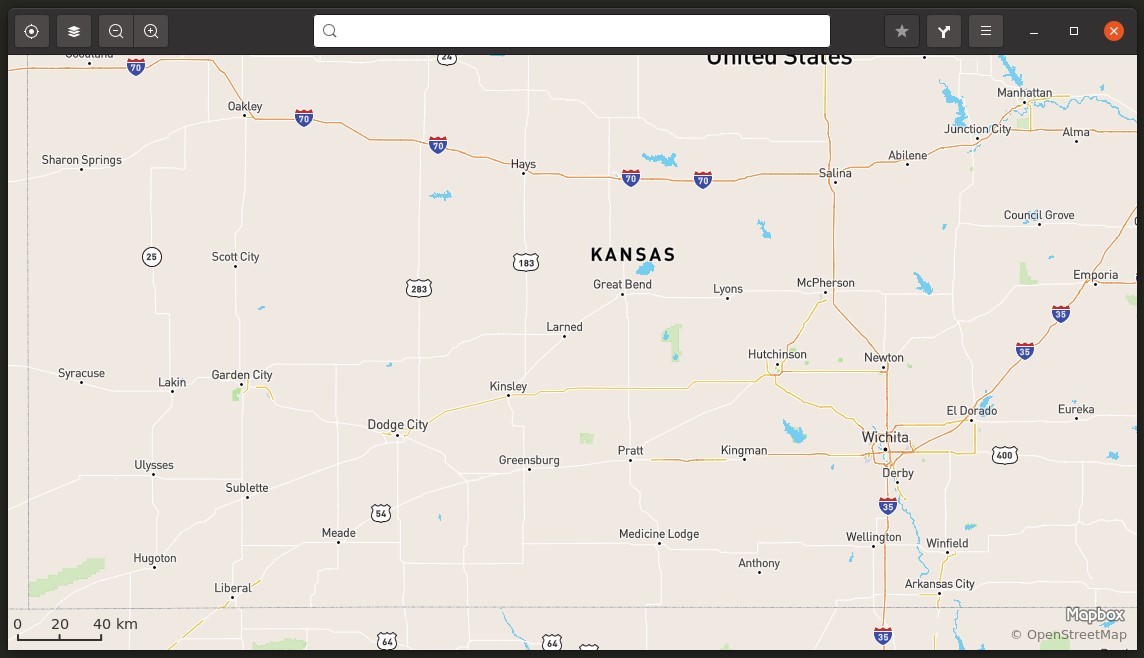The width and height of the screenshot is (1144, 658).
Task: Click the Wichita city label
Action: click(x=885, y=437)
